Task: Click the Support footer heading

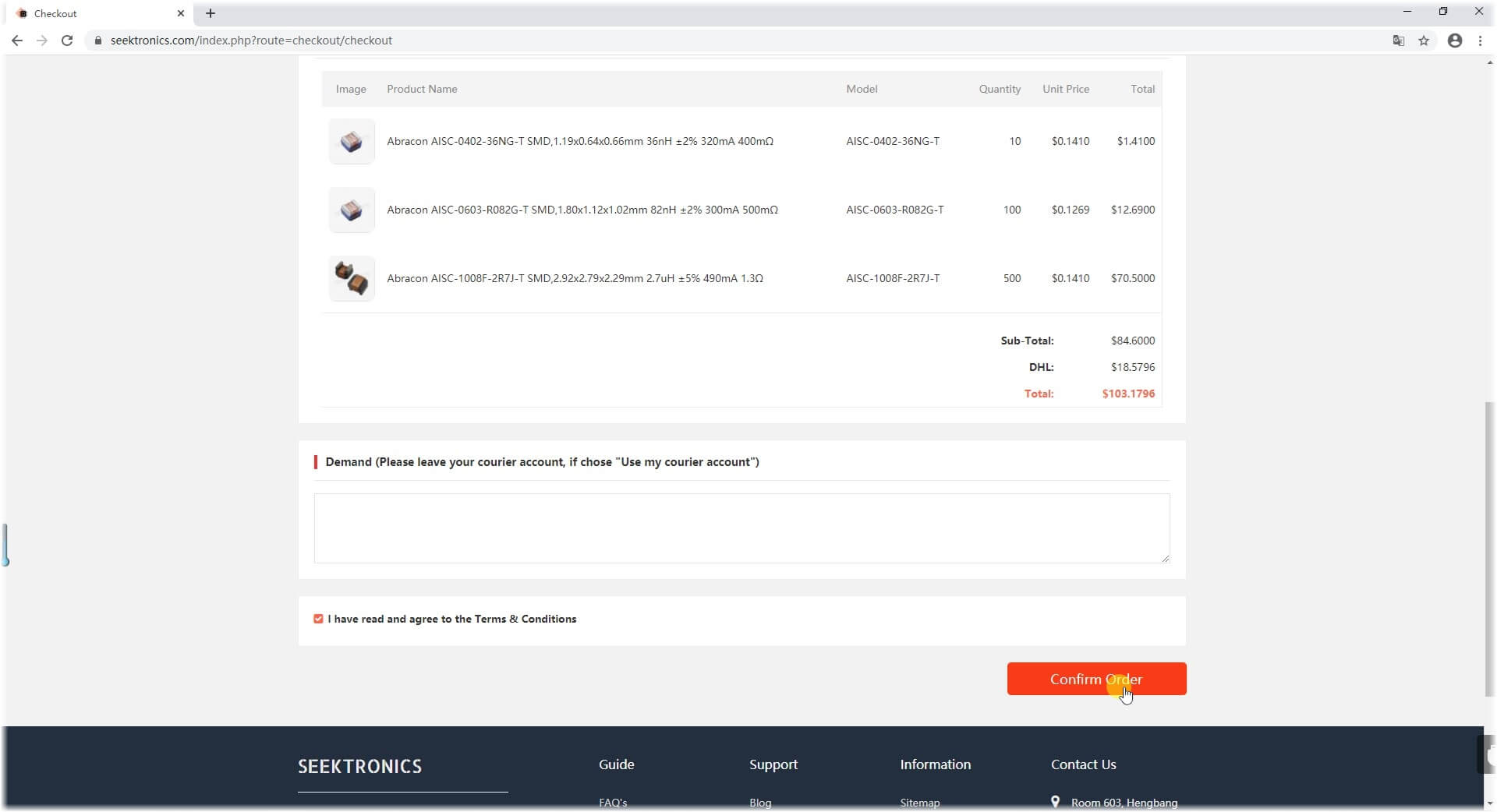Action: 773,764
